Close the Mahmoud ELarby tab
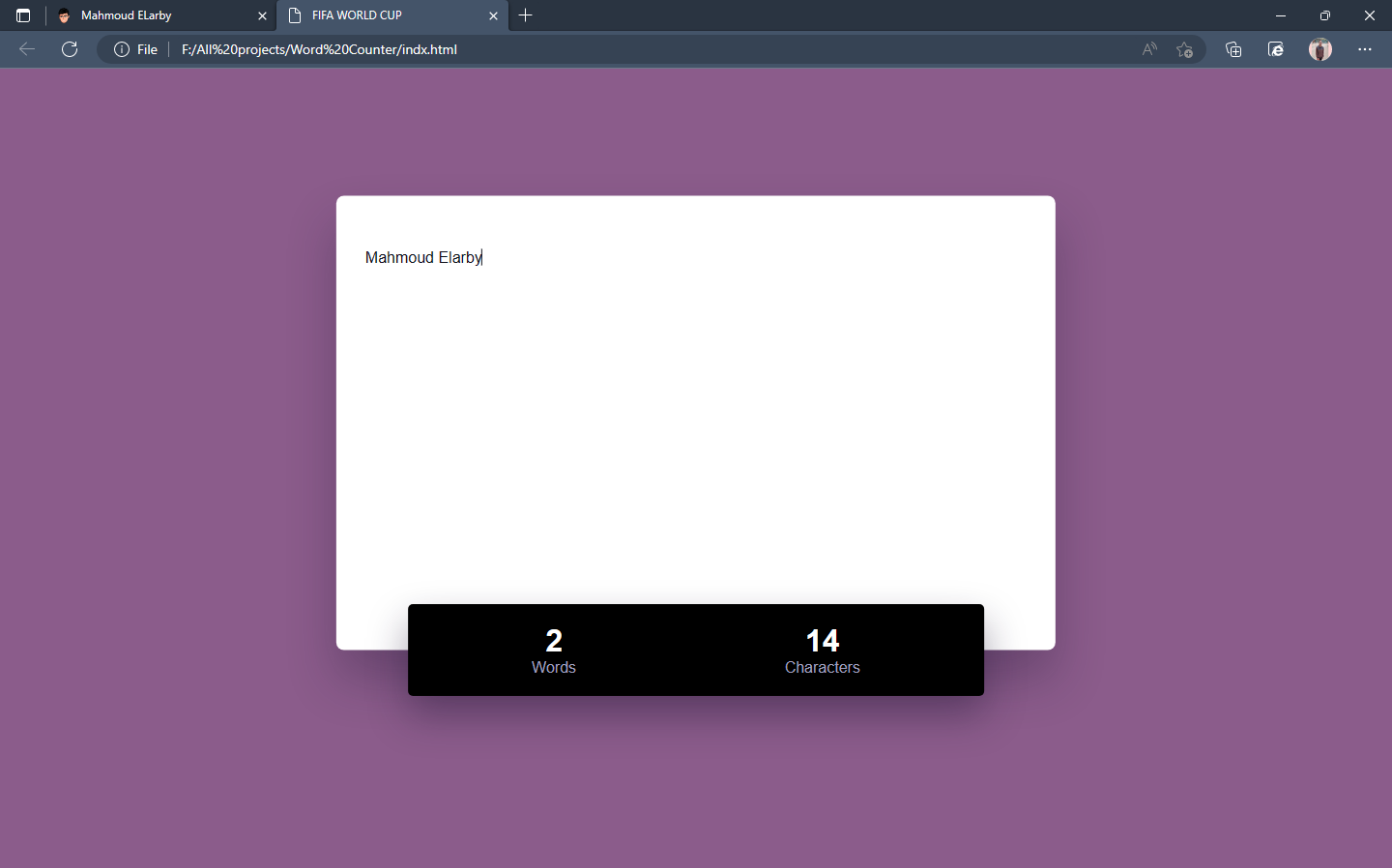Viewport: 1392px width, 868px height. point(262,15)
